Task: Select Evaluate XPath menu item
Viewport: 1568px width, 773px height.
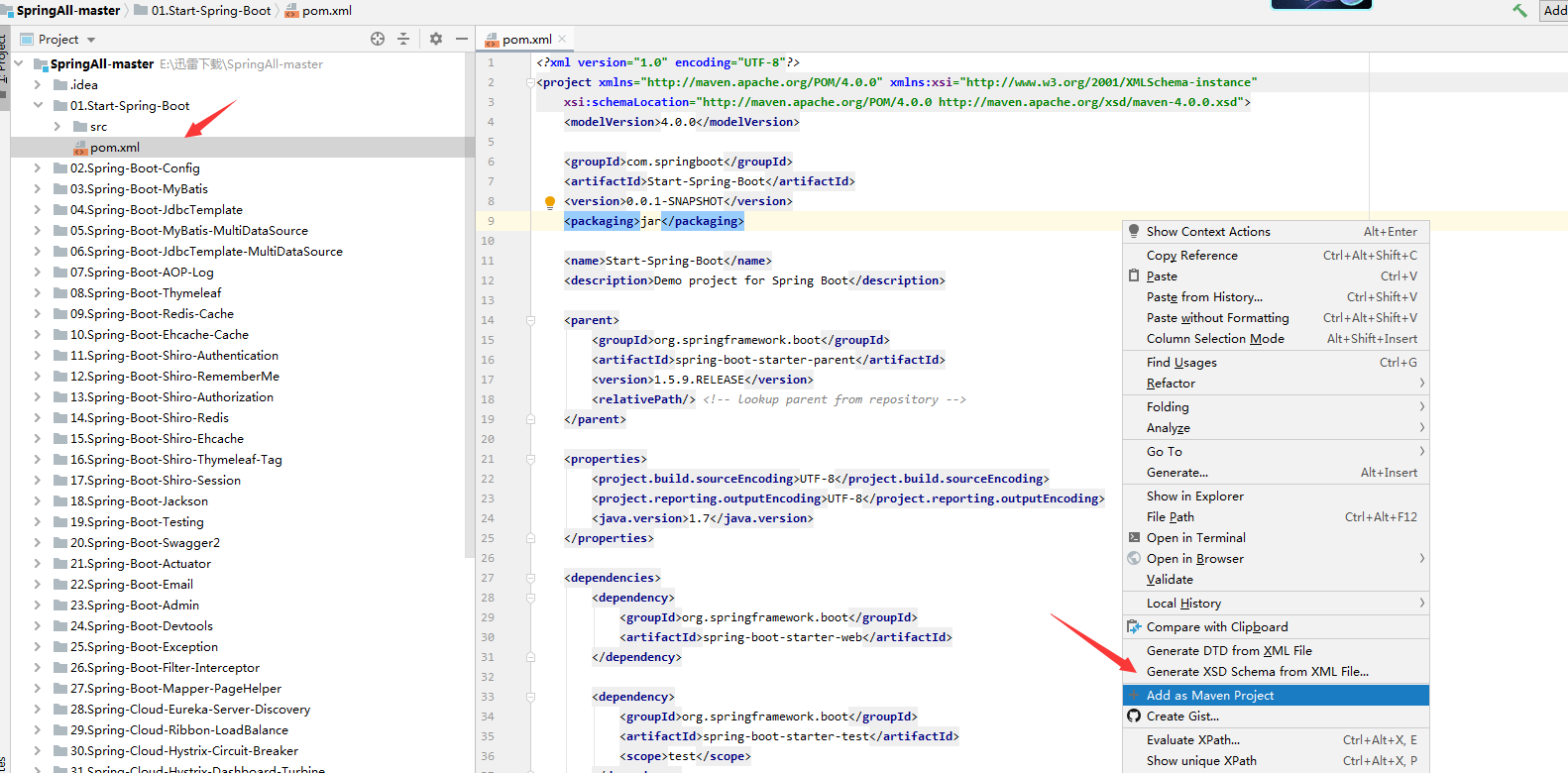Action: [1276, 739]
